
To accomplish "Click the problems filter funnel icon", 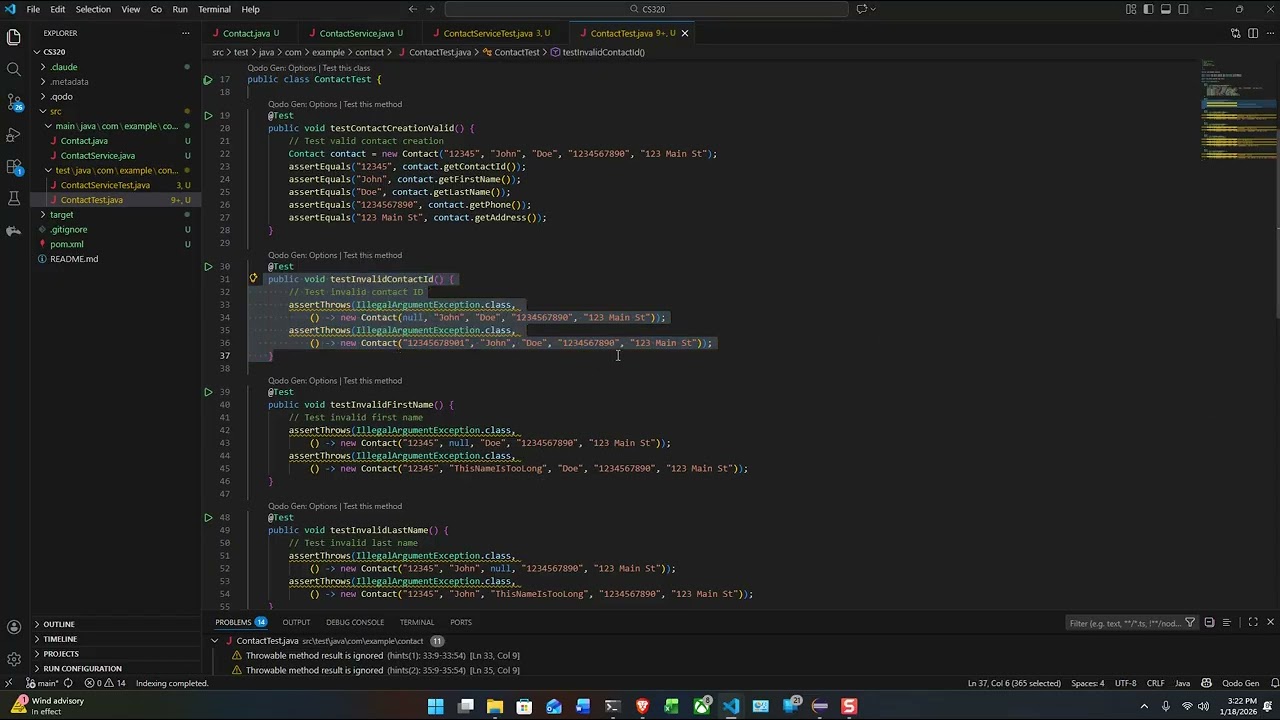I will [1190, 623].
